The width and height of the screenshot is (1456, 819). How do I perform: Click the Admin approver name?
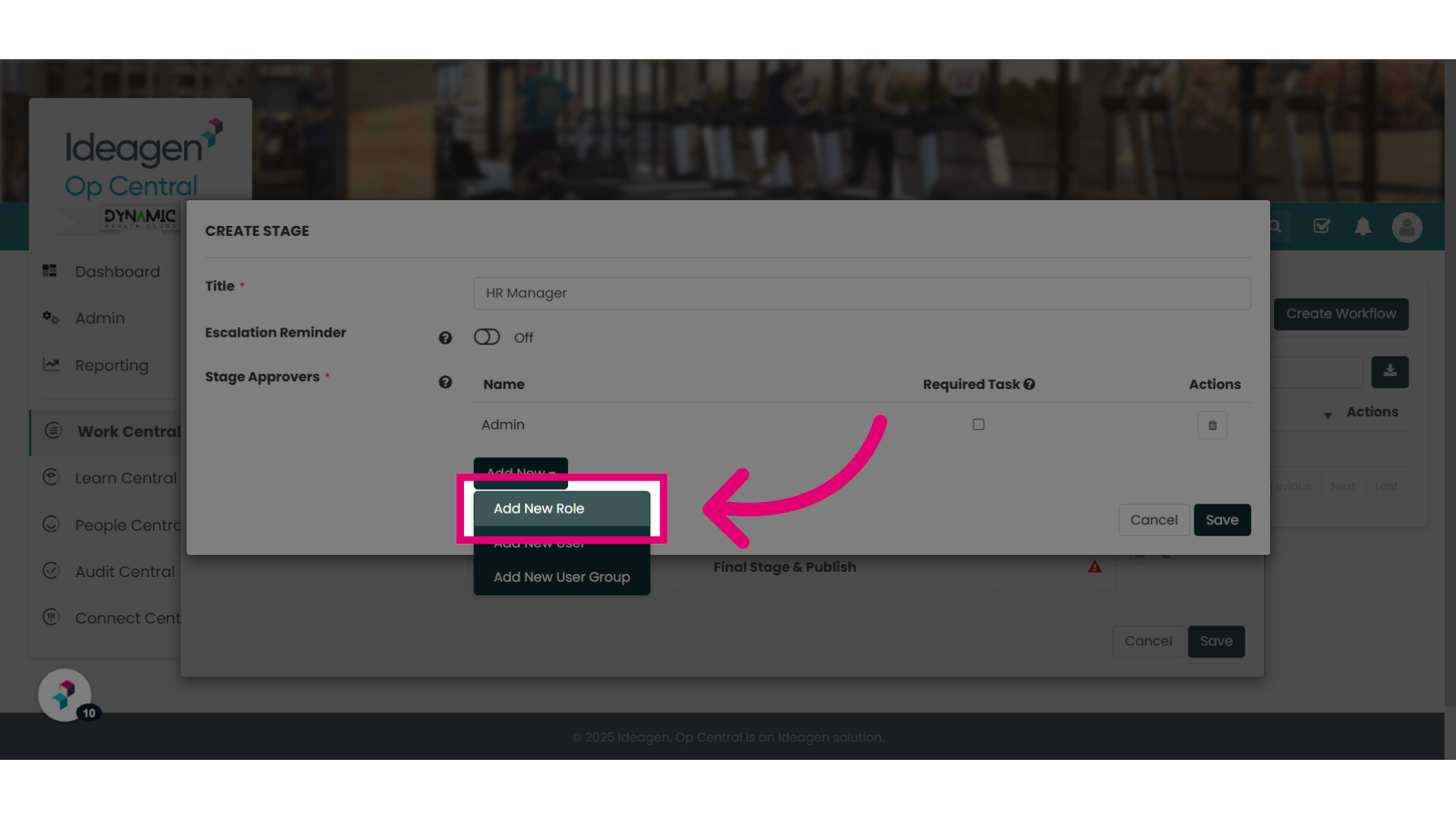click(503, 425)
